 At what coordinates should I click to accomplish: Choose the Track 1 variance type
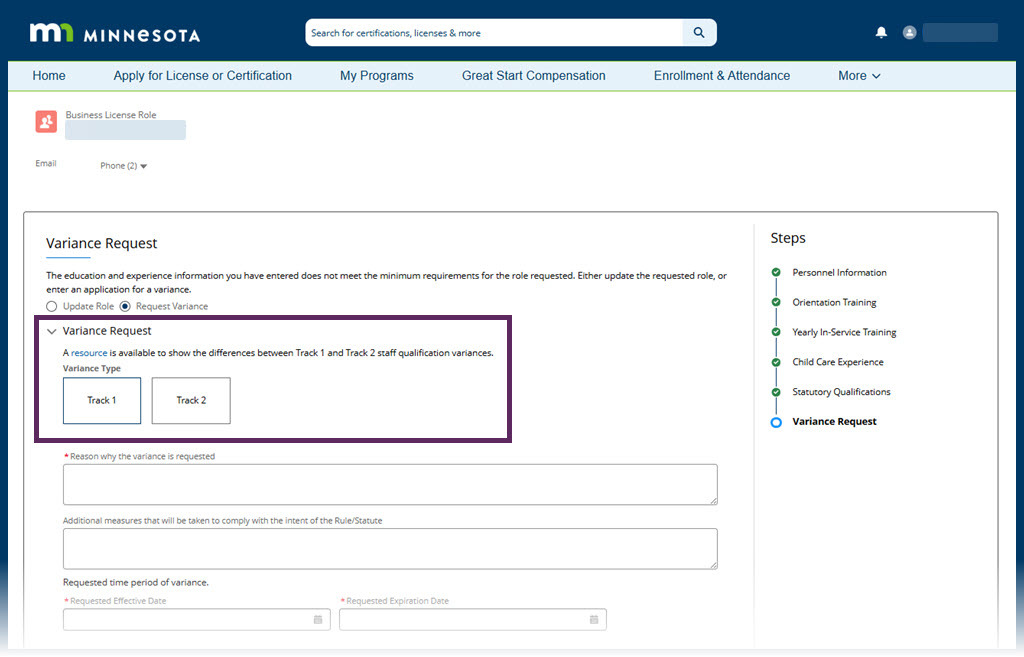point(102,400)
